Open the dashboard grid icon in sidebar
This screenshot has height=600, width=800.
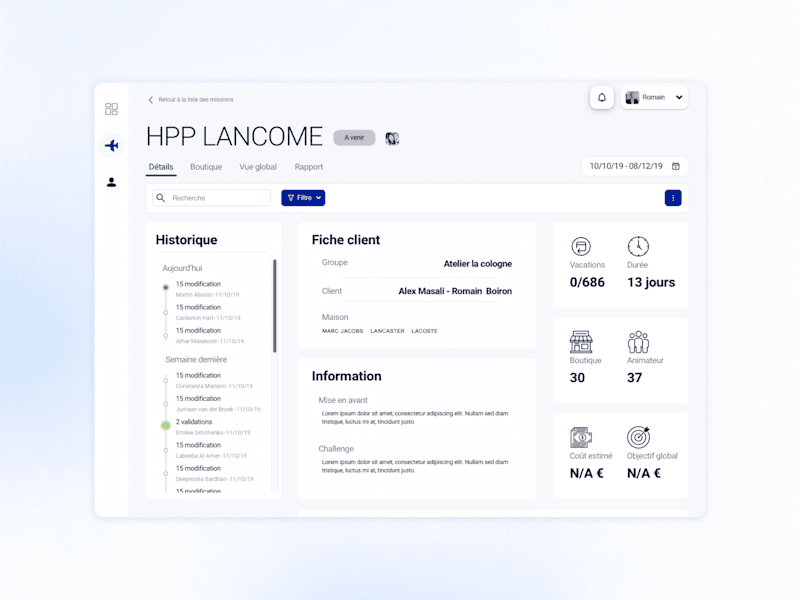tap(111, 109)
